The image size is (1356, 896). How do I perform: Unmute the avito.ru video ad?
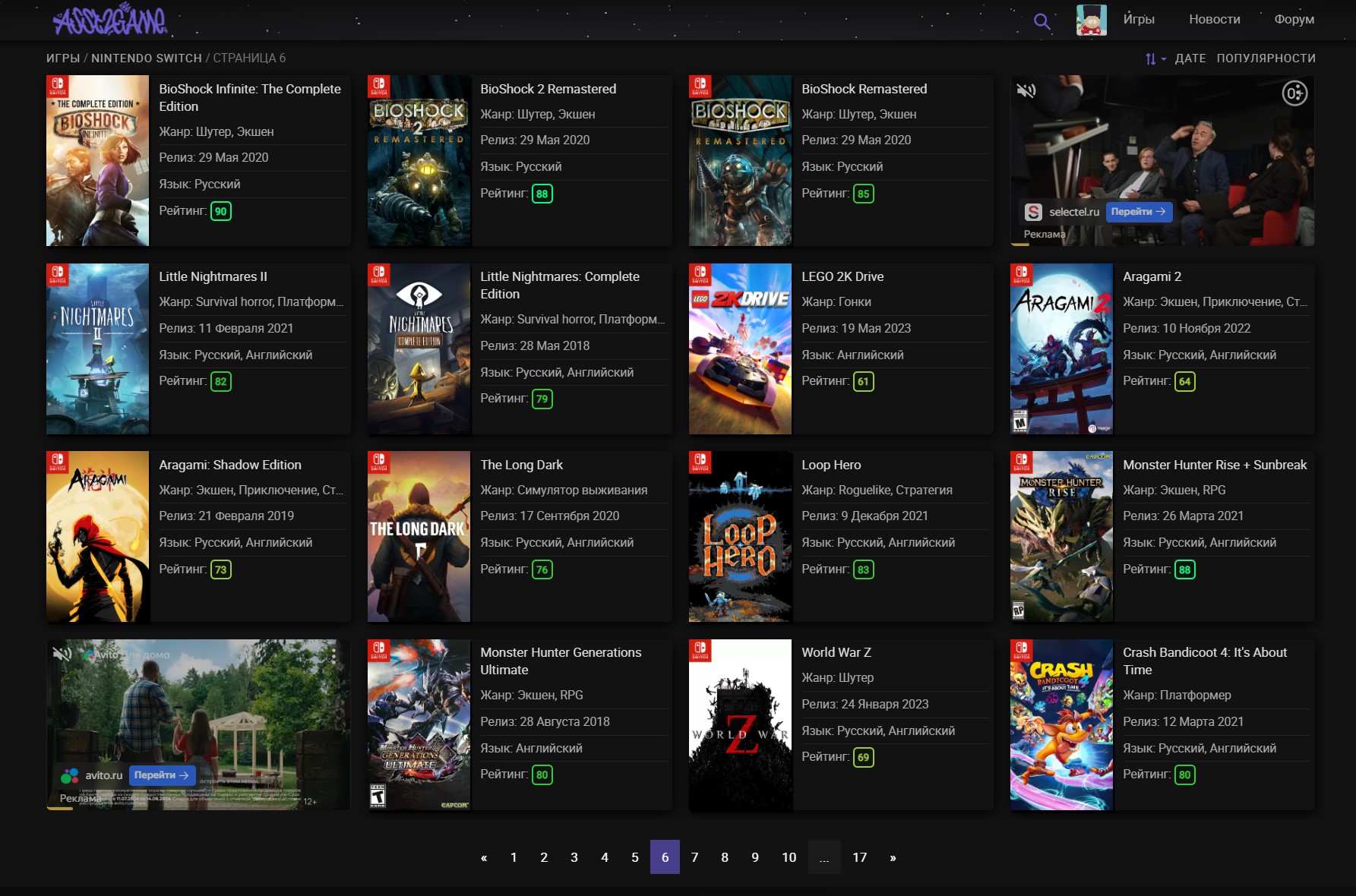[x=62, y=655]
